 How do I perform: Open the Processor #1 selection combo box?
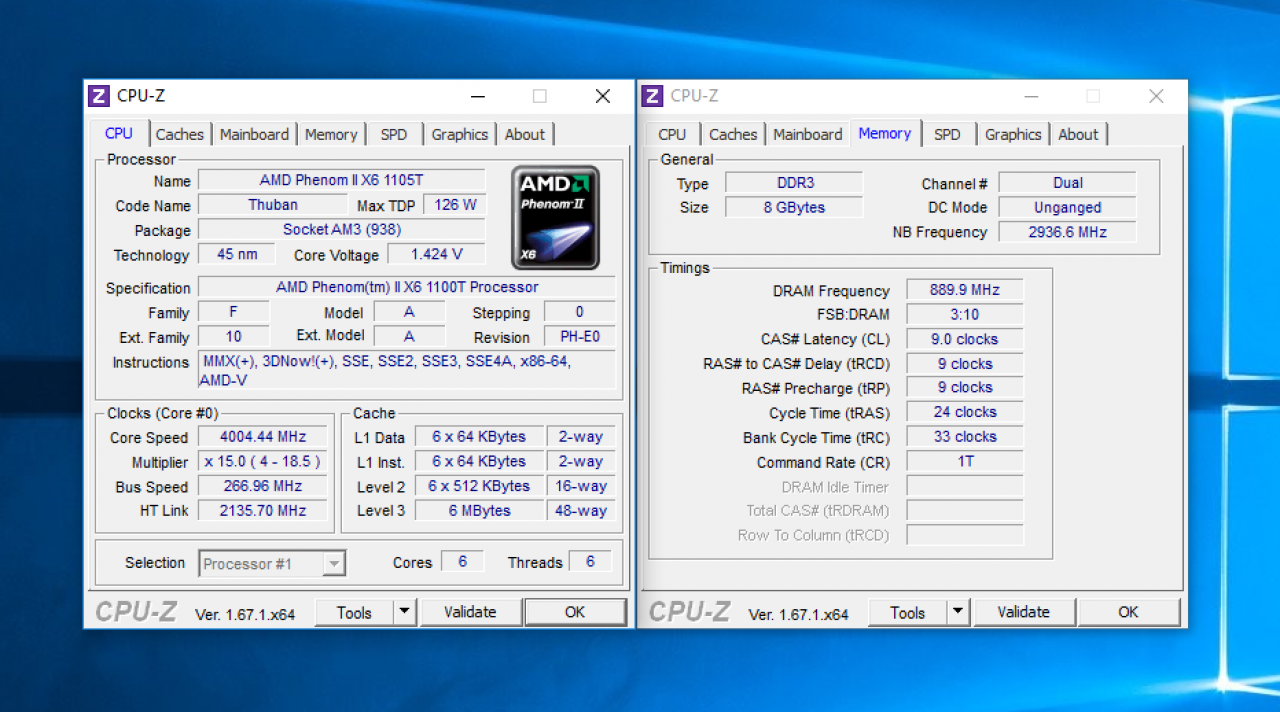(x=273, y=564)
